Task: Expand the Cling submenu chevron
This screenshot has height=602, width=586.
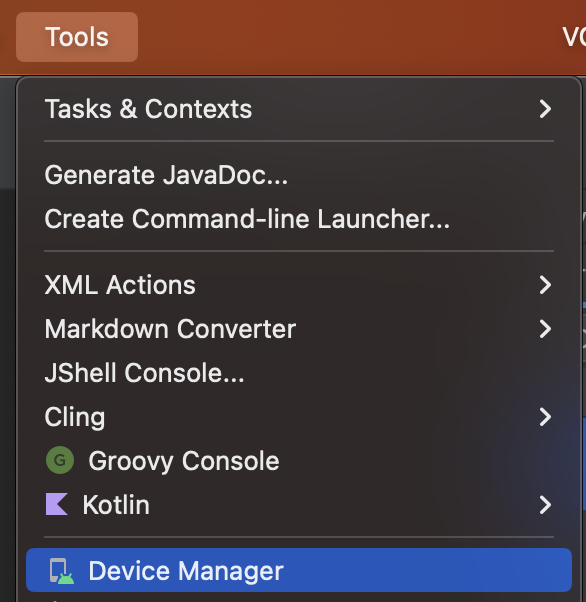Action: pyautogui.click(x=545, y=417)
